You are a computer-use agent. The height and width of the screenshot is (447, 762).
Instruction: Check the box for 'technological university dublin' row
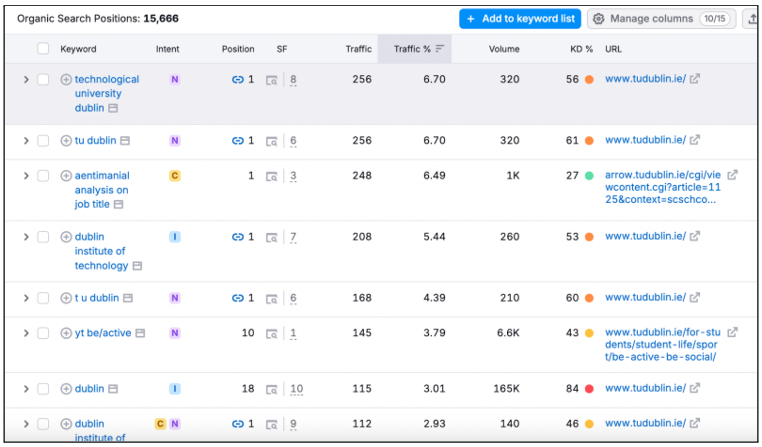tap(43, 80)
